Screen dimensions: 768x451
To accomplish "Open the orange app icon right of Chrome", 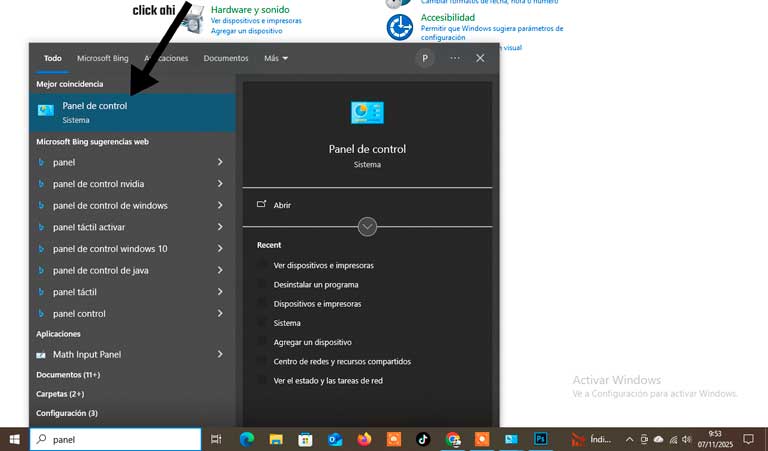I will (482, 439).
